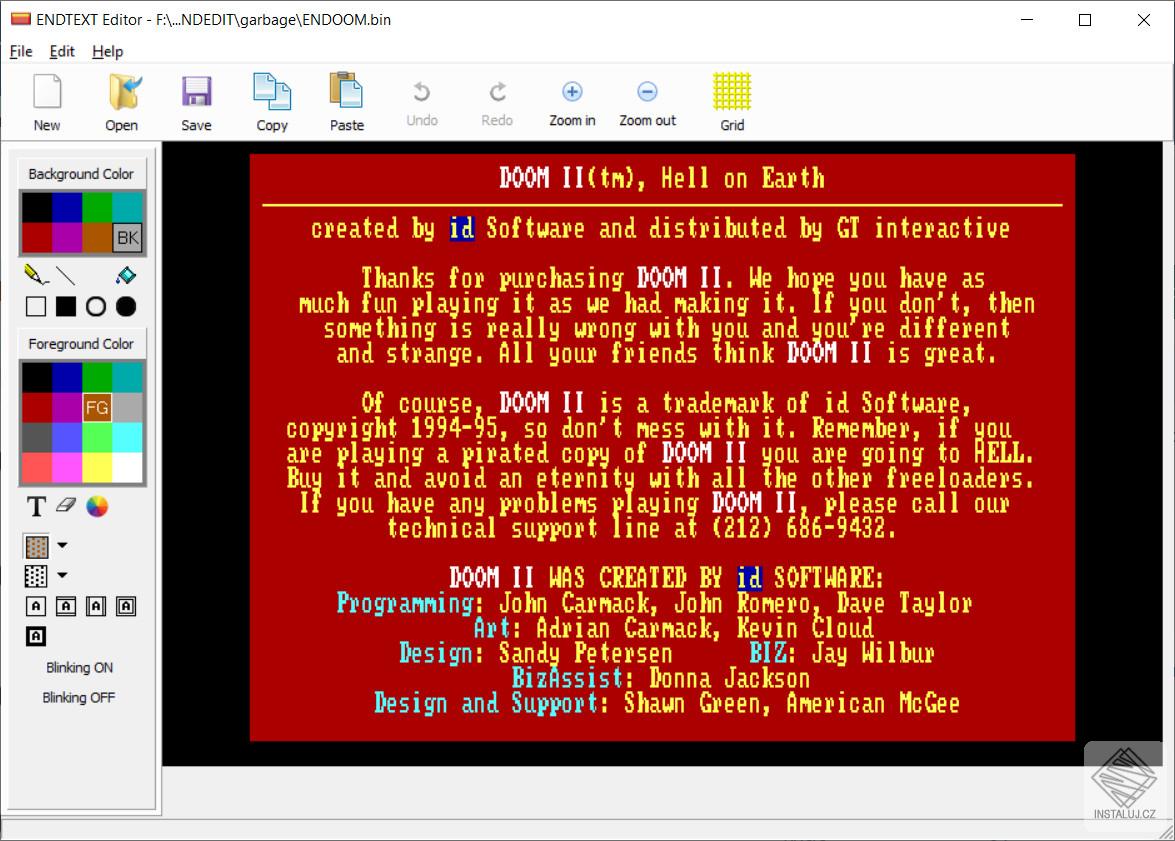Pick light red in Foreground Color palette
The width and height of the screenshot is (1175, 841).
[x=37, y=468]
